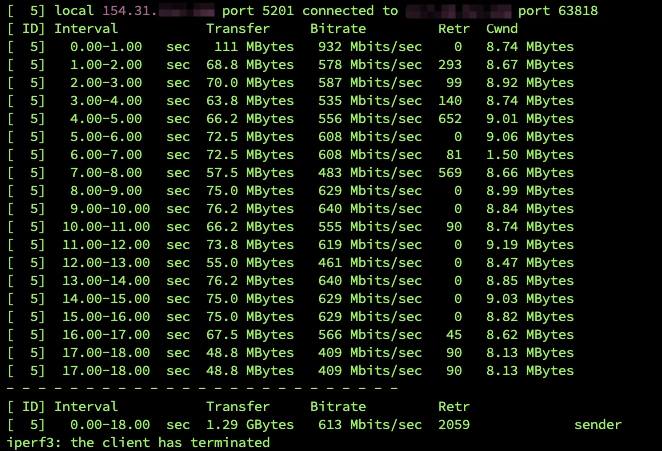662x451 pixels.
Task: Select the '578 Mbits/sec' bitrate
Action: [370, 65]
